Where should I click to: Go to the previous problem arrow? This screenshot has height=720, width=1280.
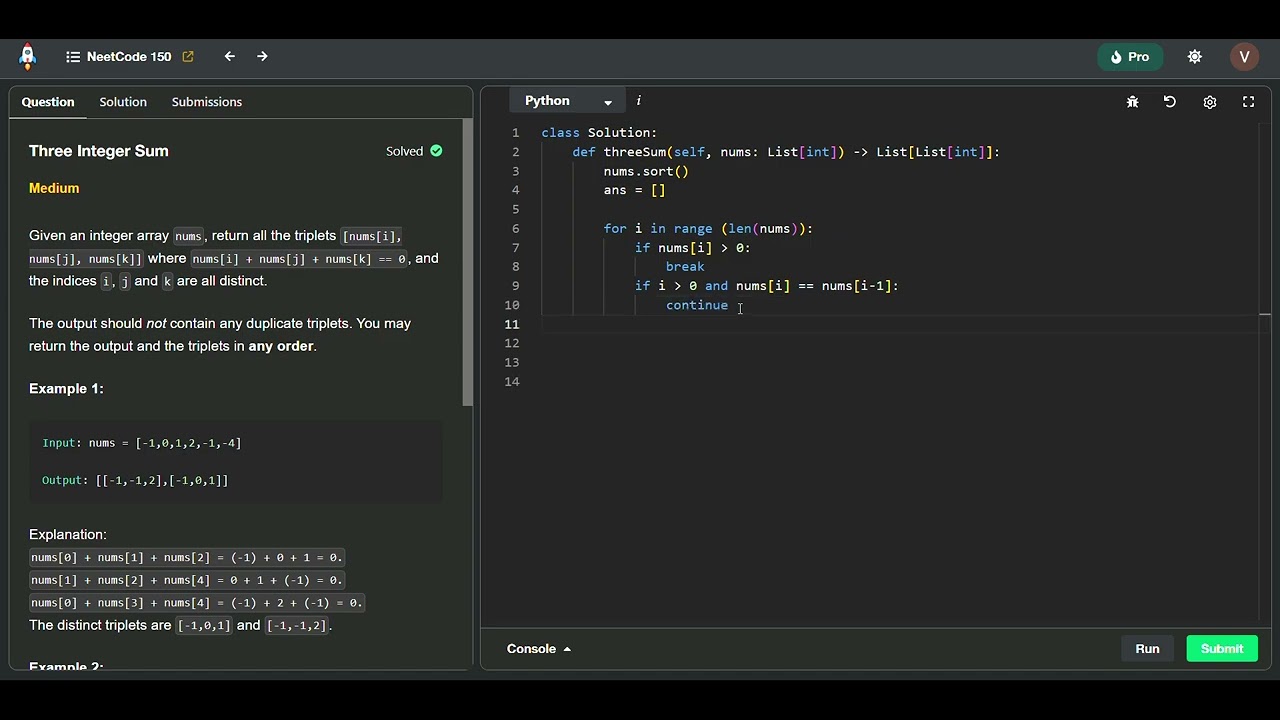(230, 57)
